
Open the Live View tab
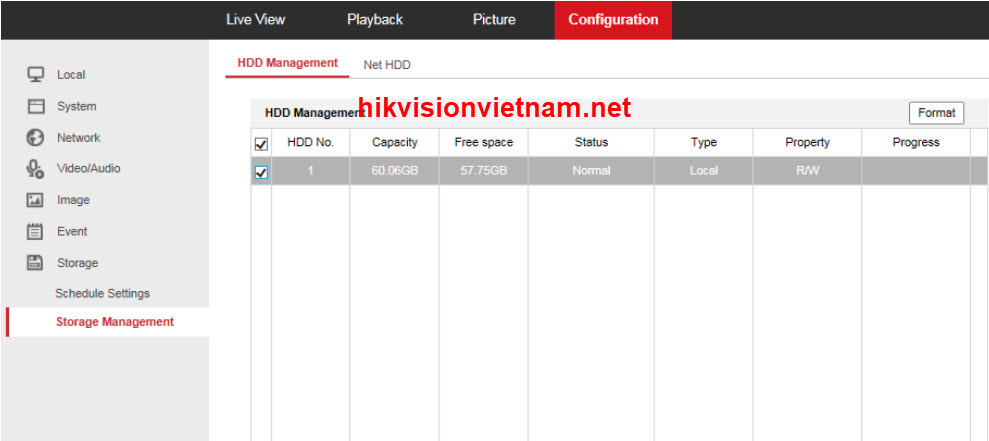(255, 20)
